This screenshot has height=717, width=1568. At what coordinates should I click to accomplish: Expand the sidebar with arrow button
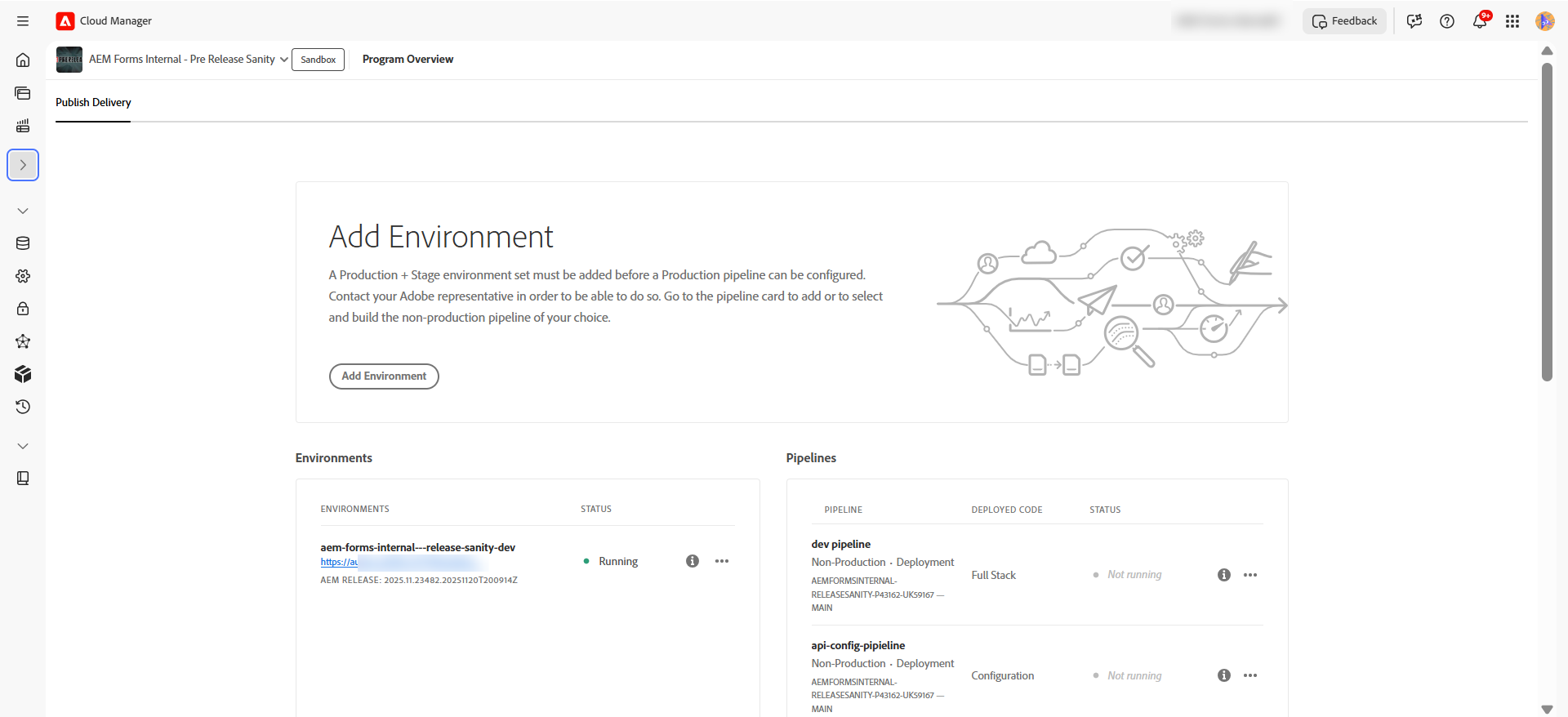23,165
